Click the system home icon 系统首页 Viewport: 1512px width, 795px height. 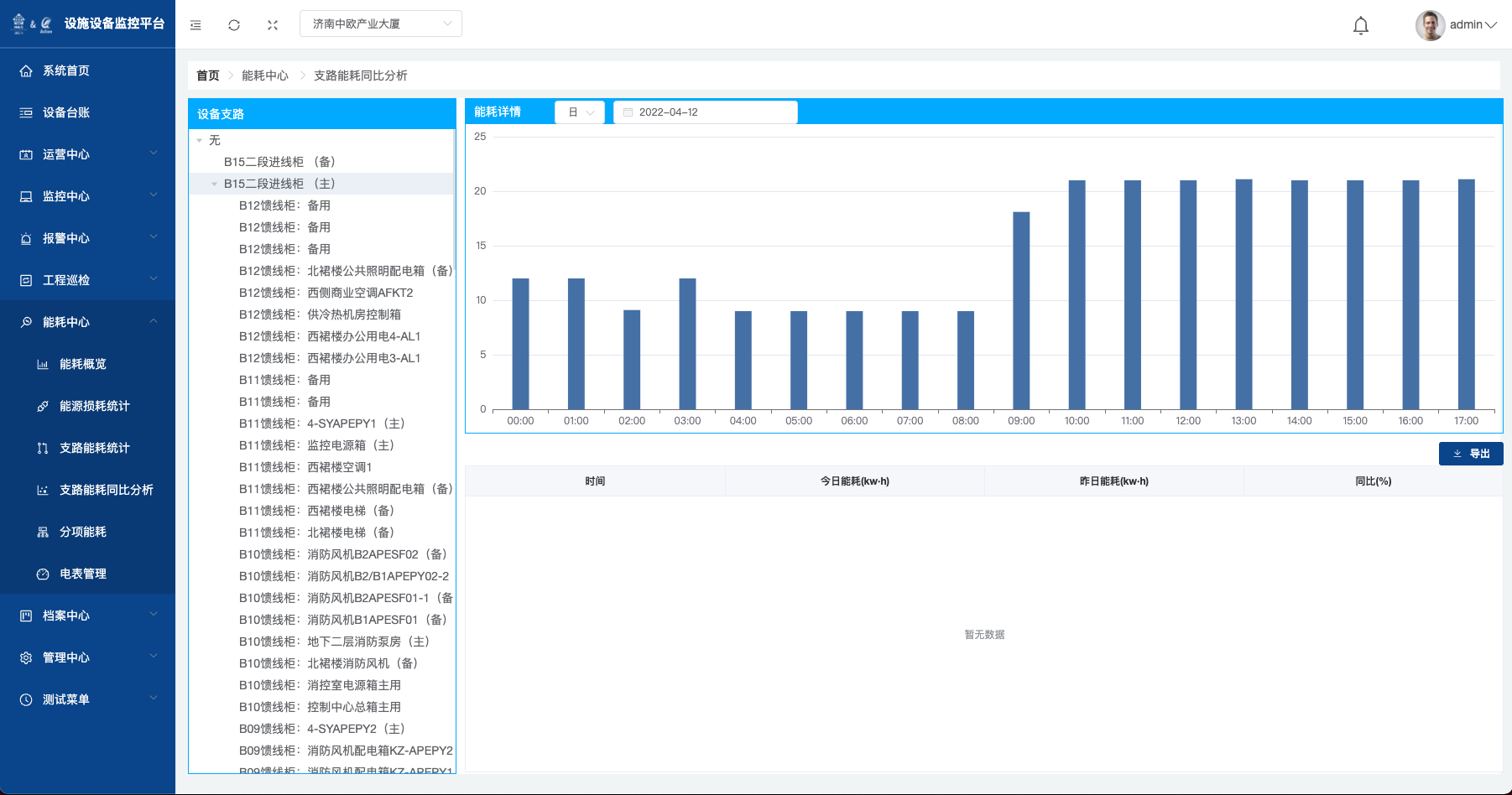click(x=26, y=71)
